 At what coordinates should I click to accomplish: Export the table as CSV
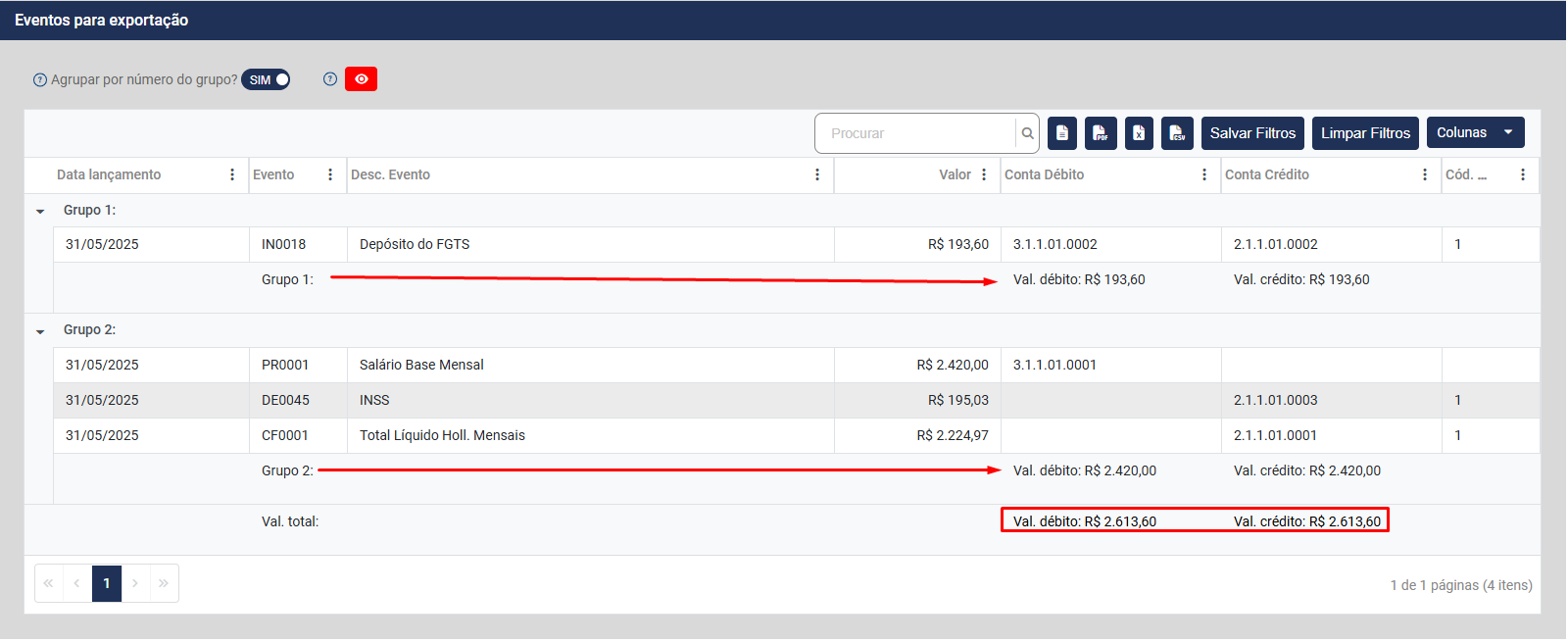tap(1177, 133)
